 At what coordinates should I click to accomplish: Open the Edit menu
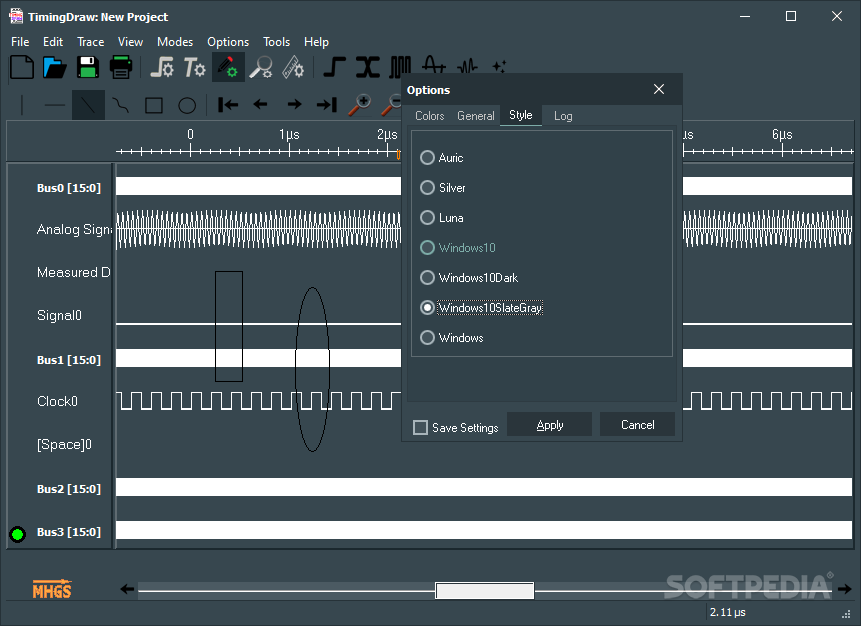pyautogui.click(x=53, y=42)
